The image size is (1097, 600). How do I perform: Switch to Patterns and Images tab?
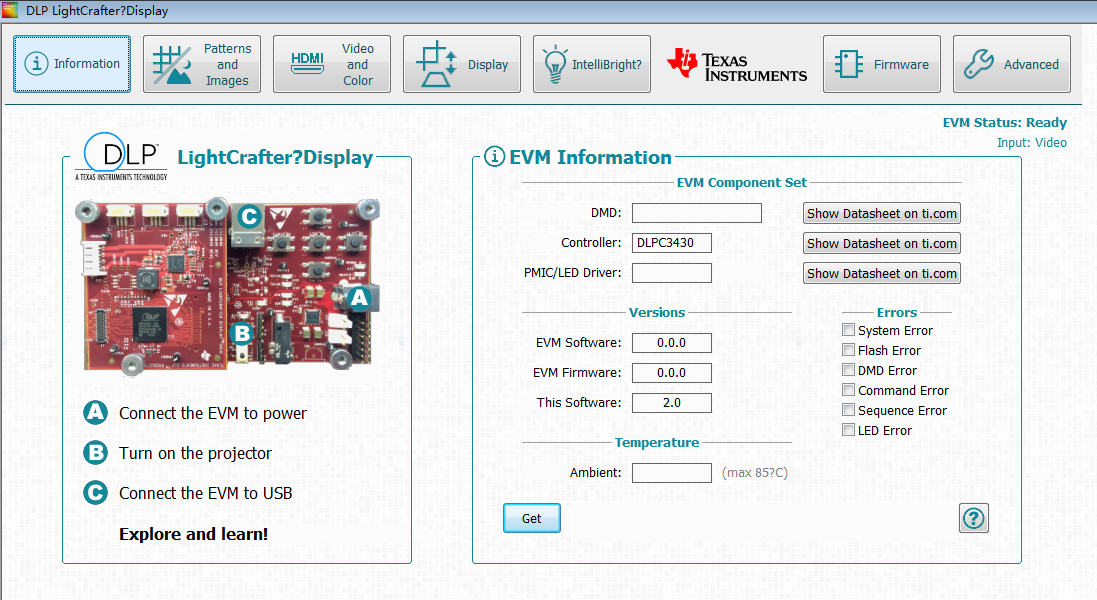tap(202, 64)
